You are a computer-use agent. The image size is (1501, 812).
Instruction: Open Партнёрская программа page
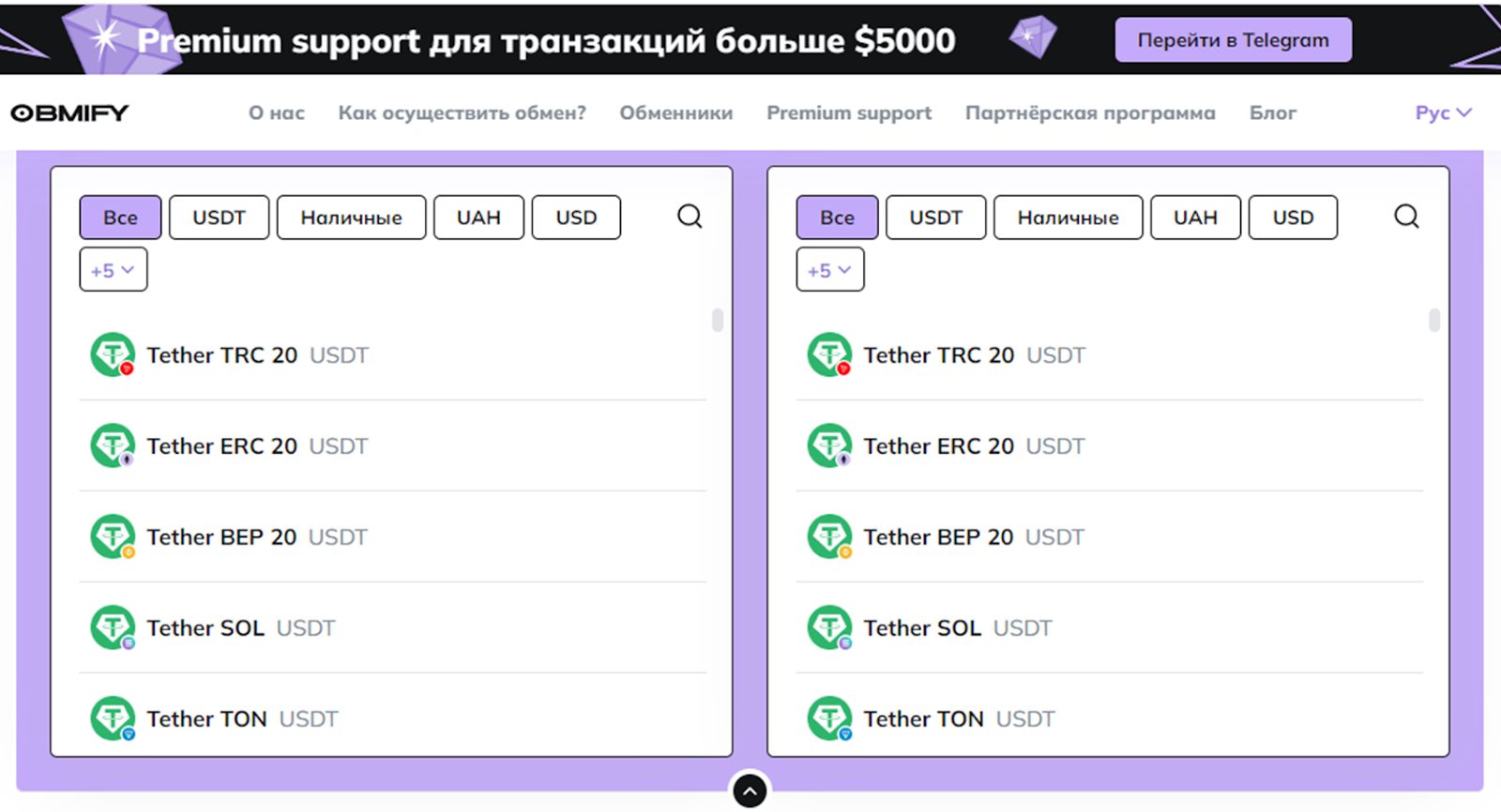(x=1090, y=113)
